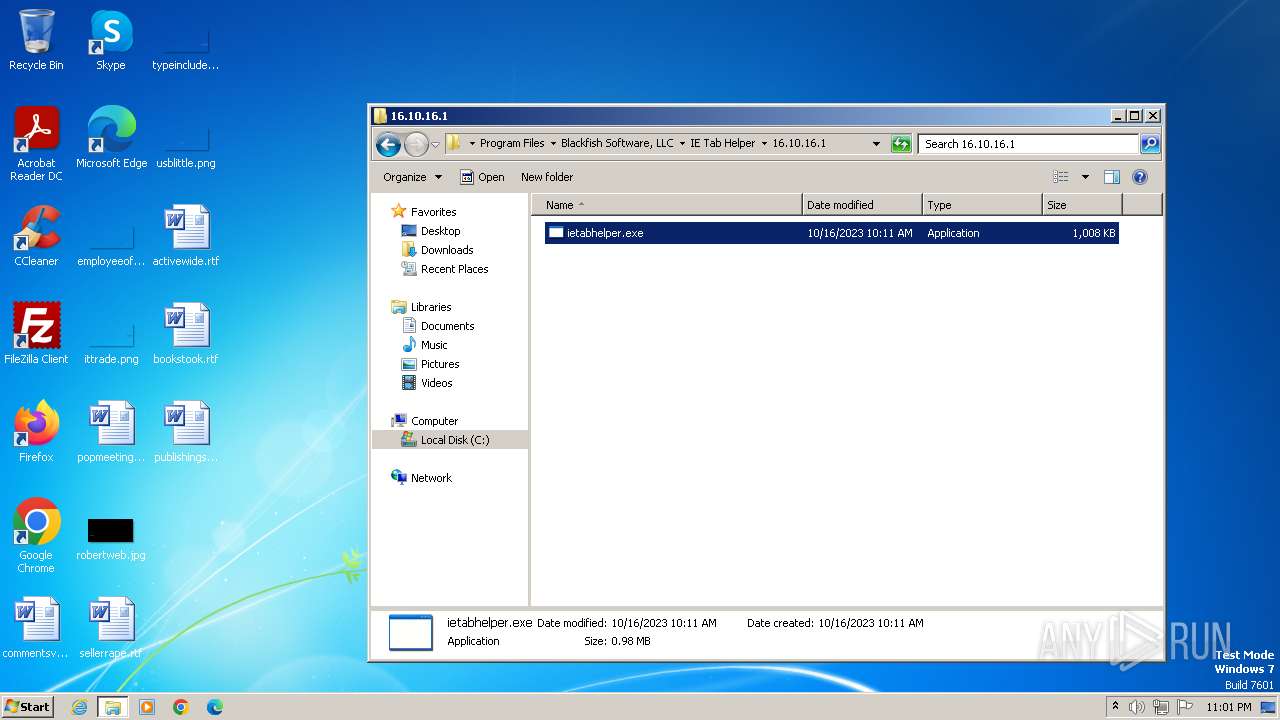Select IE Tab Helper in address path
Viewport: 1280px width, 720px height.
pyautogui.click(x=722, y=144)
